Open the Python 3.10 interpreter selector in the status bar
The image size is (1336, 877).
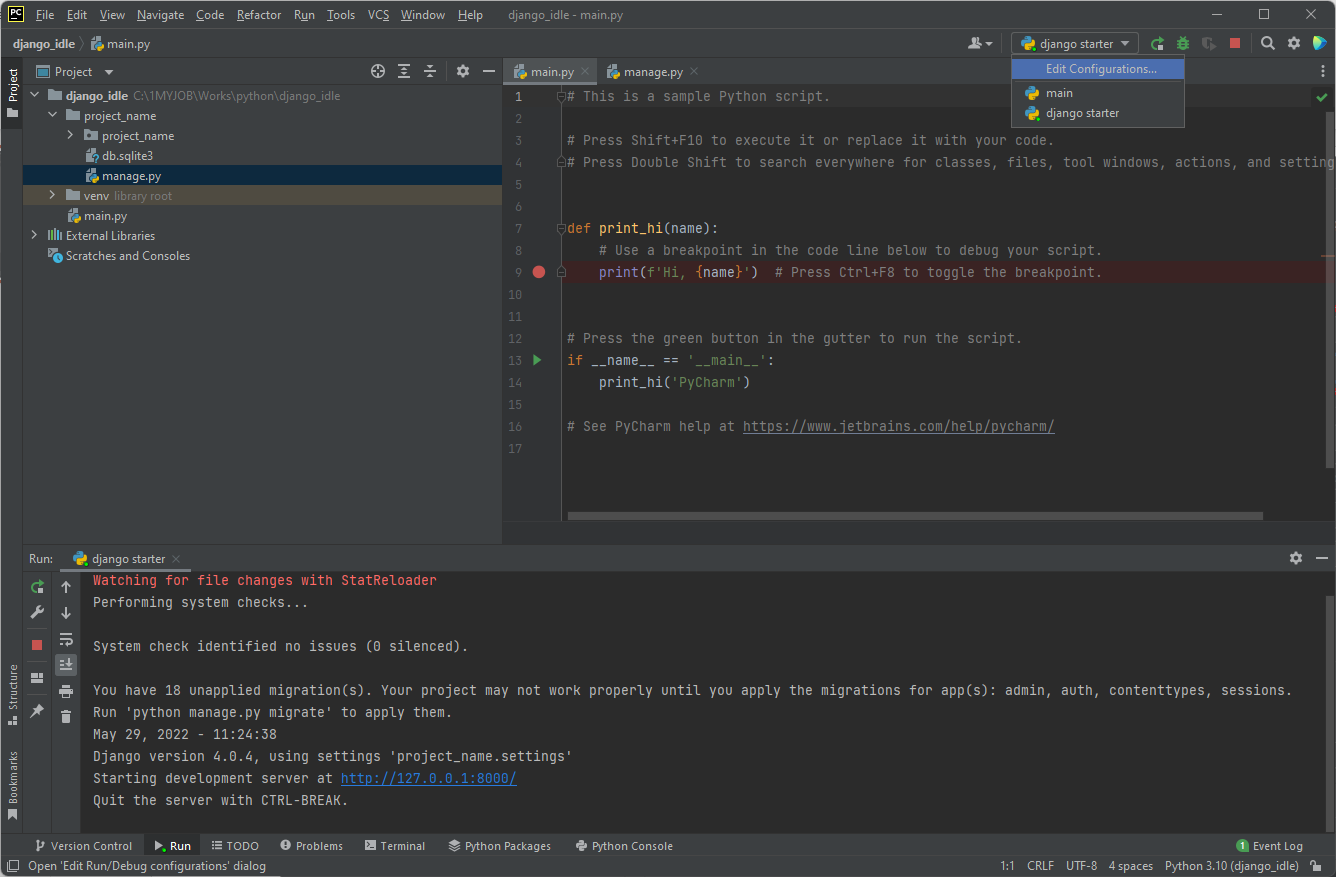(x=1232, y=866)
